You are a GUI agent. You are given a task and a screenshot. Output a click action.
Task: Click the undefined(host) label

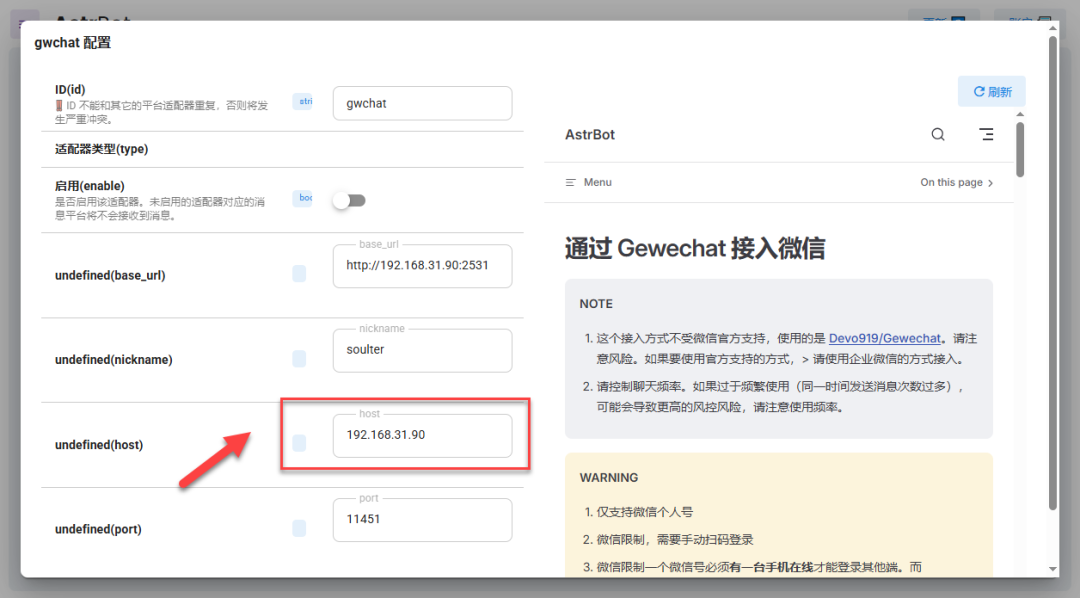[99, 445]
